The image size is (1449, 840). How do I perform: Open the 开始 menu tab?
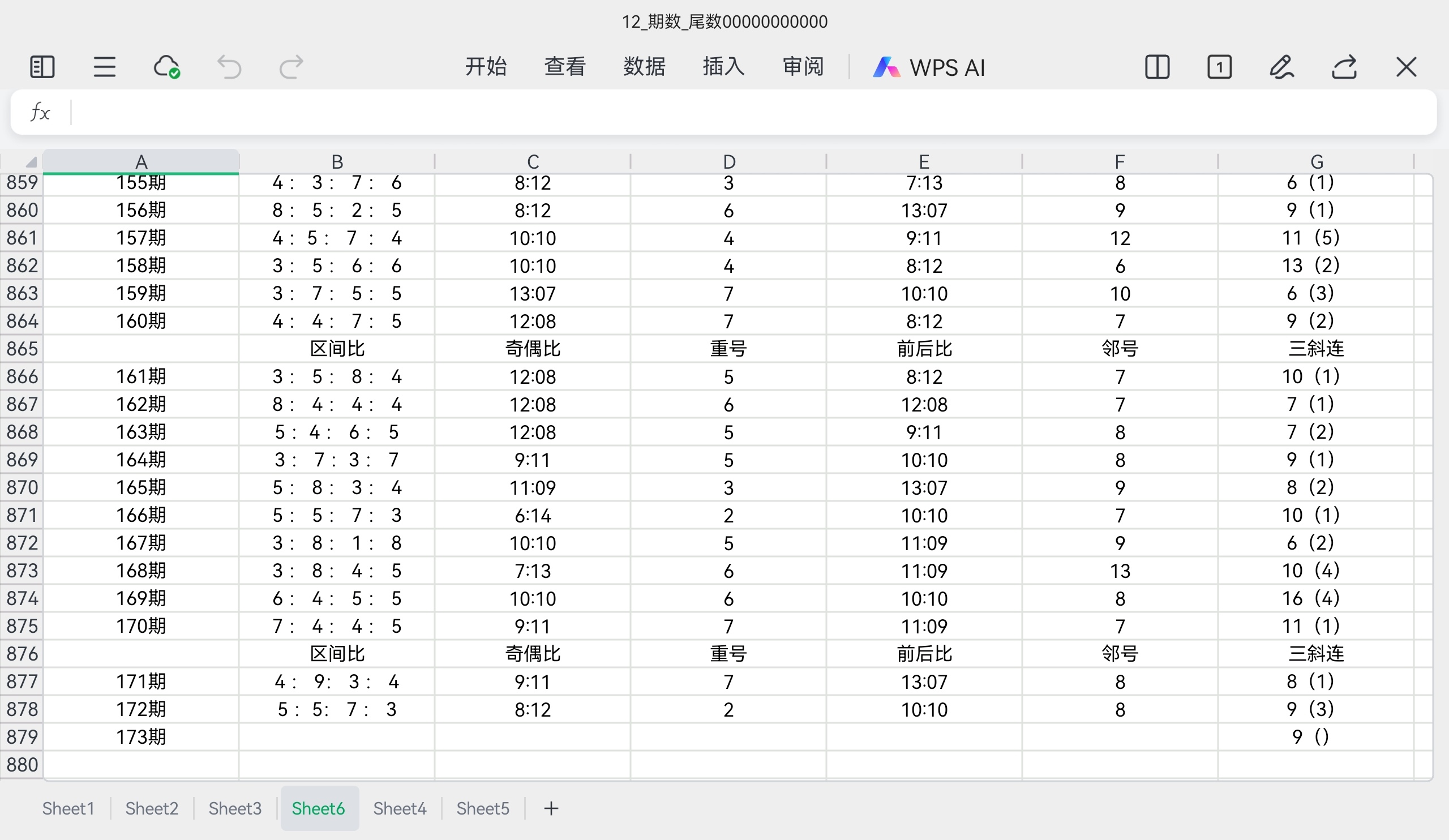click(x=486, y=67)
